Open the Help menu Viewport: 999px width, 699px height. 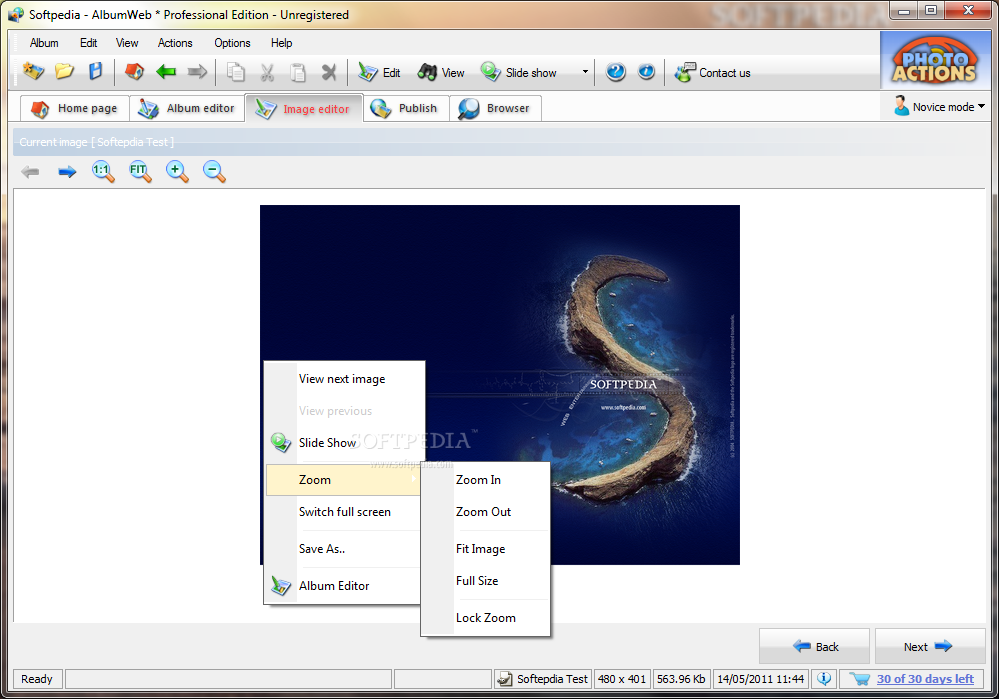[281, 43]
